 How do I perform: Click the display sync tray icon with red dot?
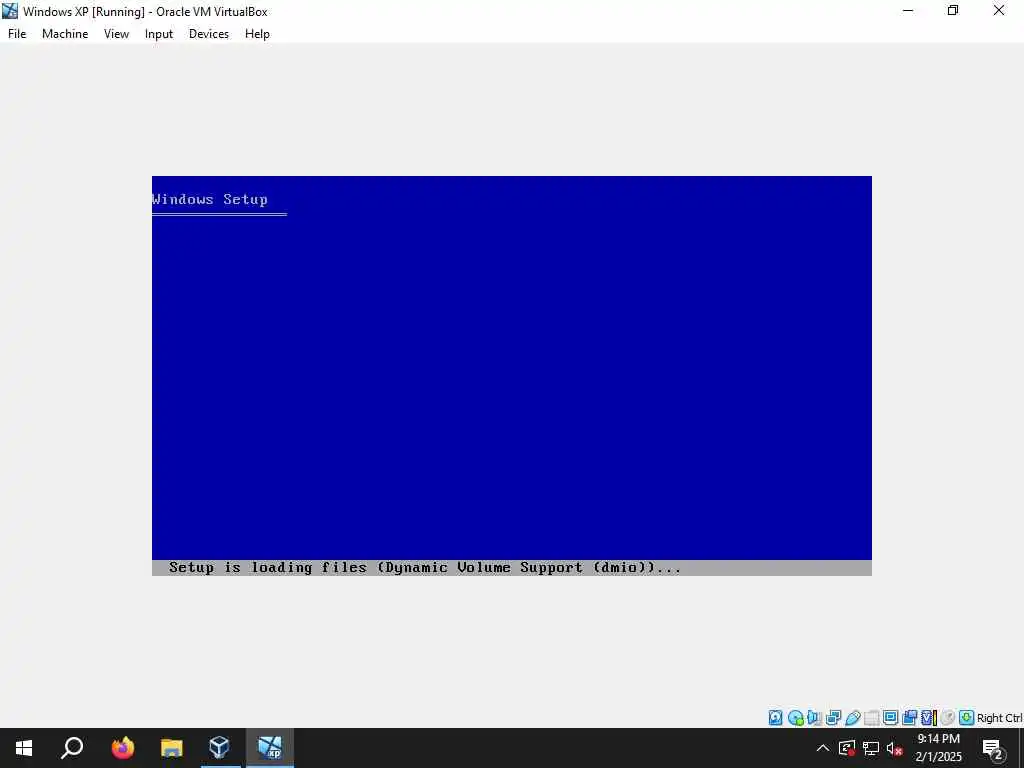[847, 748]
